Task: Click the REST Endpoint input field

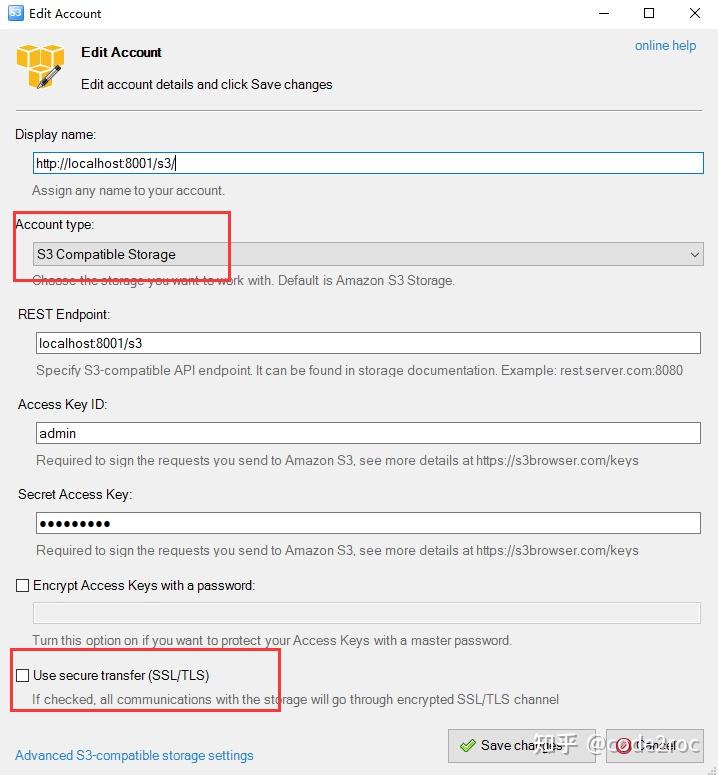Action: coord(368,343)
